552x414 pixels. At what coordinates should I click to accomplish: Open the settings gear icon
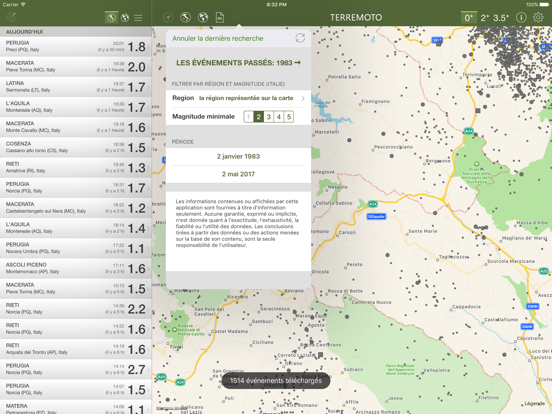538,17
